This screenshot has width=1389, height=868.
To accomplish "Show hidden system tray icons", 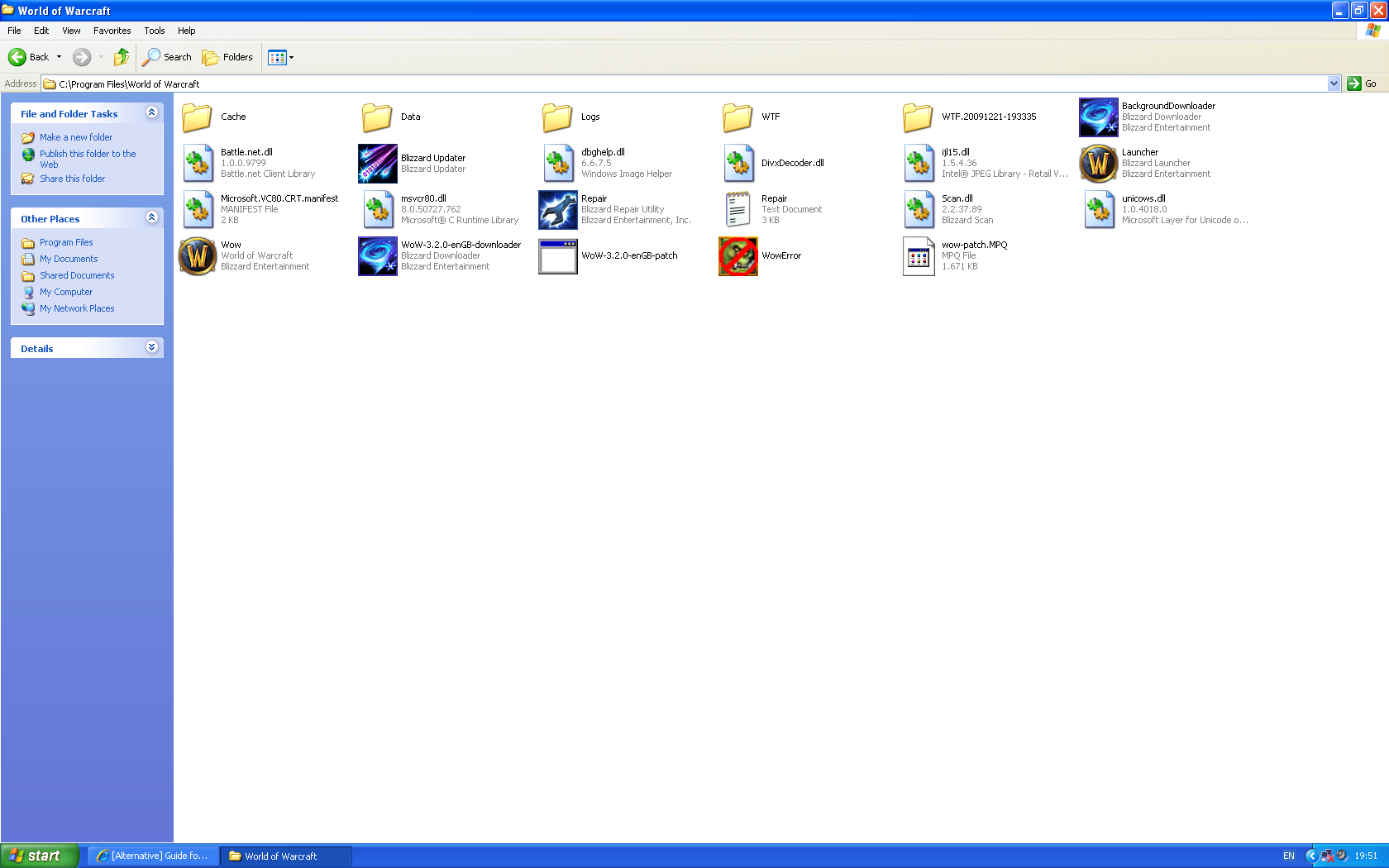I will 1311,856.
